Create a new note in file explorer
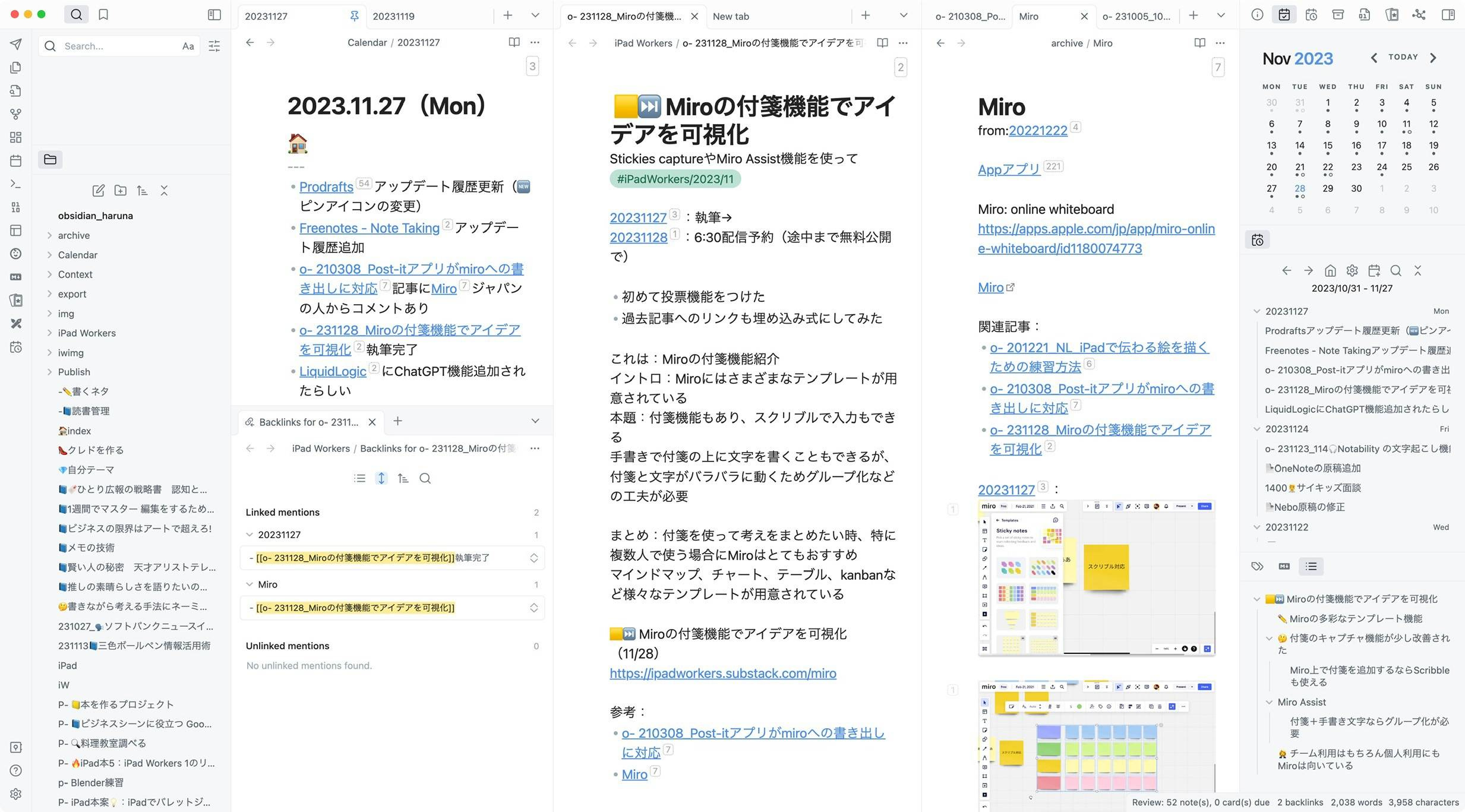The image size is (1465, 812). [x=99, y=191]
